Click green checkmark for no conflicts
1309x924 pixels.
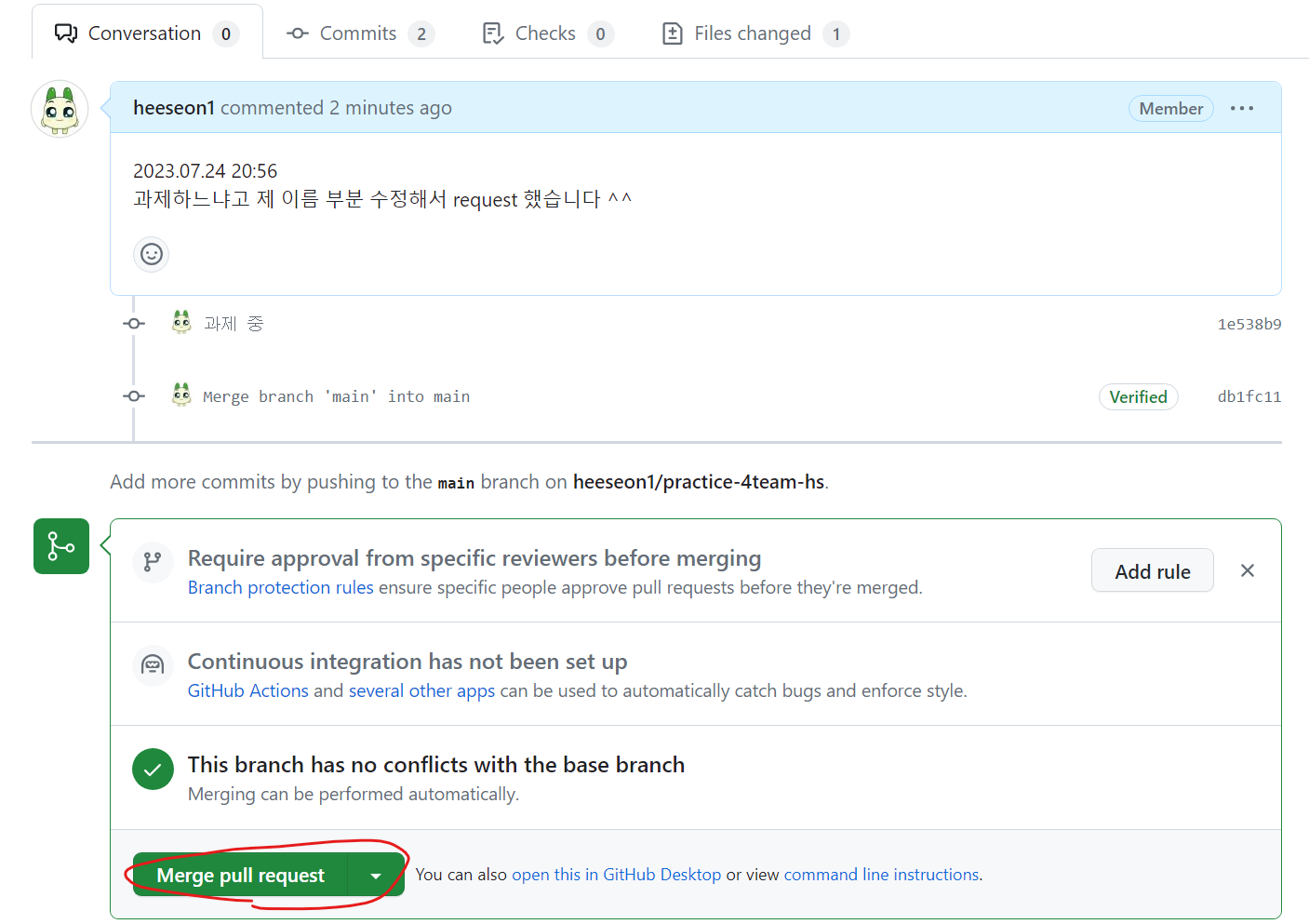[x=153, y=770]
